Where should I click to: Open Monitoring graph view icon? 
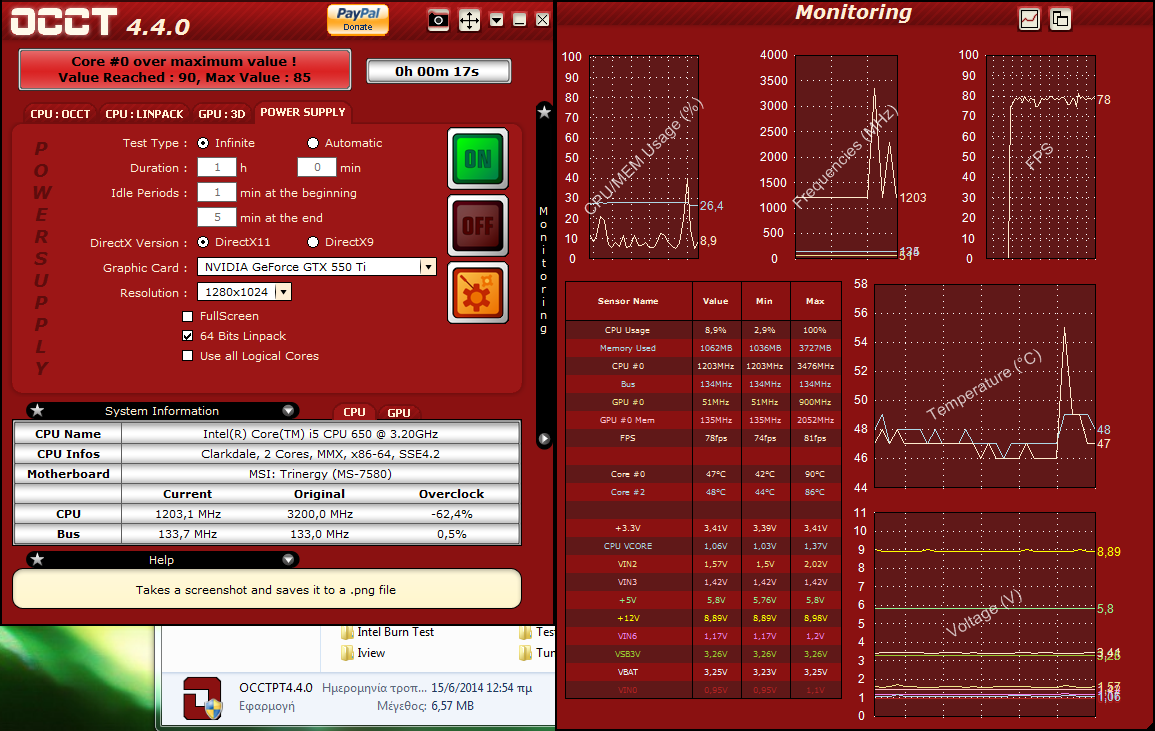[x=1029, y=19]
